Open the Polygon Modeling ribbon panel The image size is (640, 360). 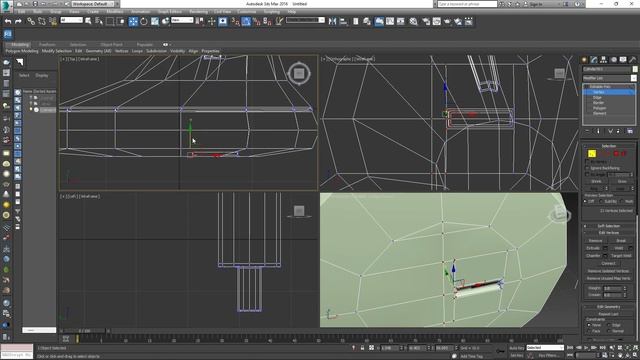pyautogui.click(x=22, y=51)
